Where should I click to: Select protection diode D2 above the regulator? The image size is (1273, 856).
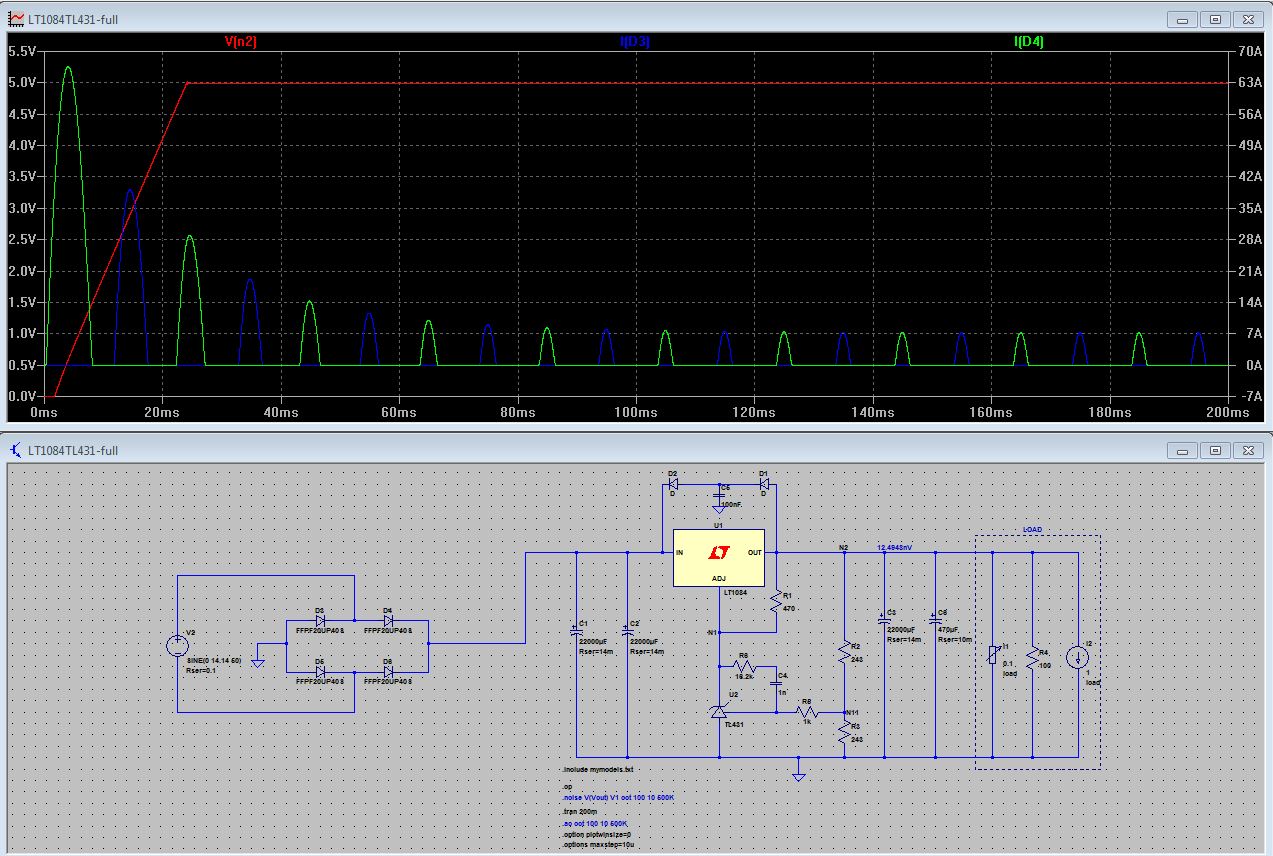coord(673,484)
